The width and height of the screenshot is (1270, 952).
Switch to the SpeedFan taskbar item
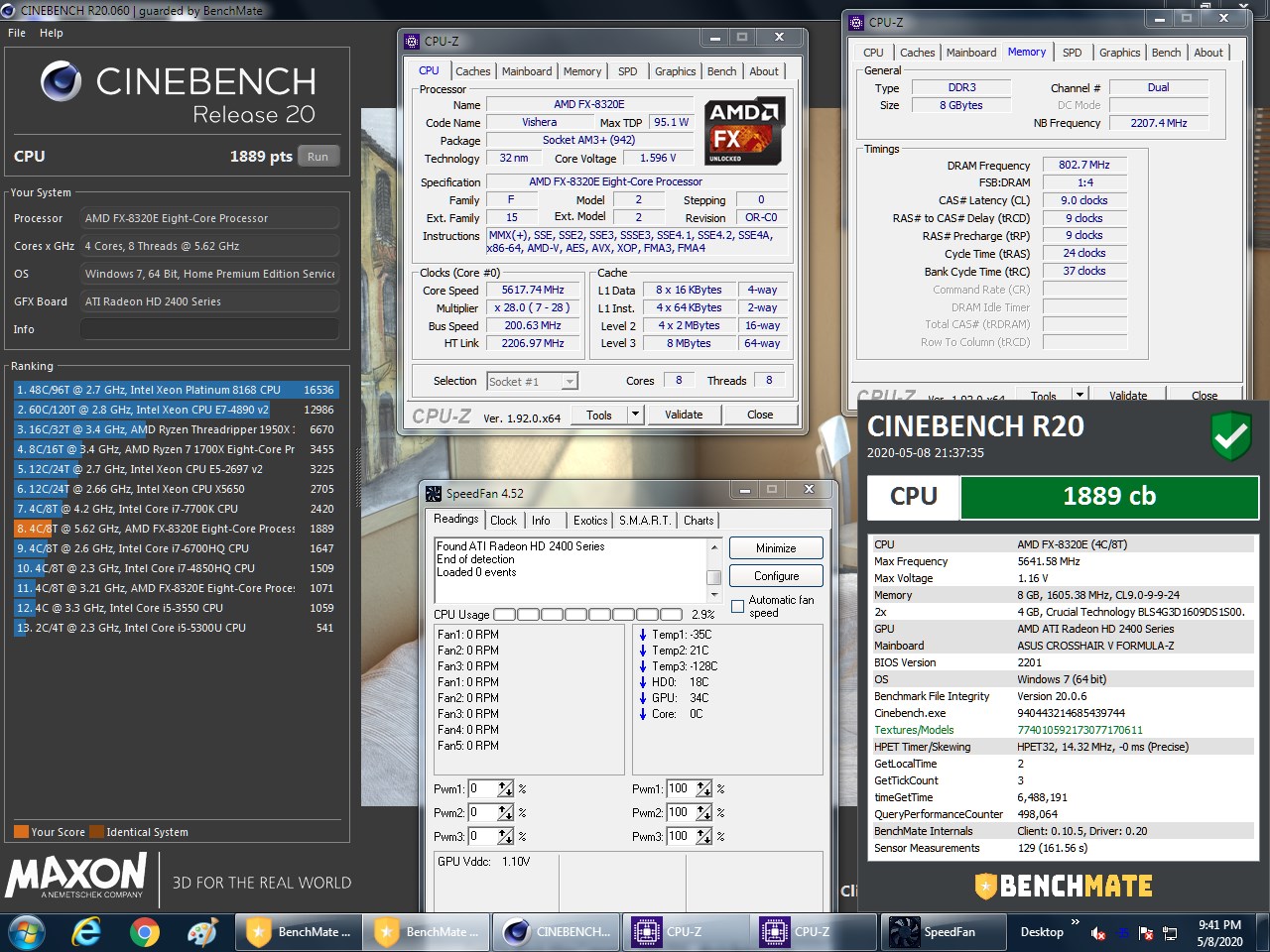click(943, 932)
